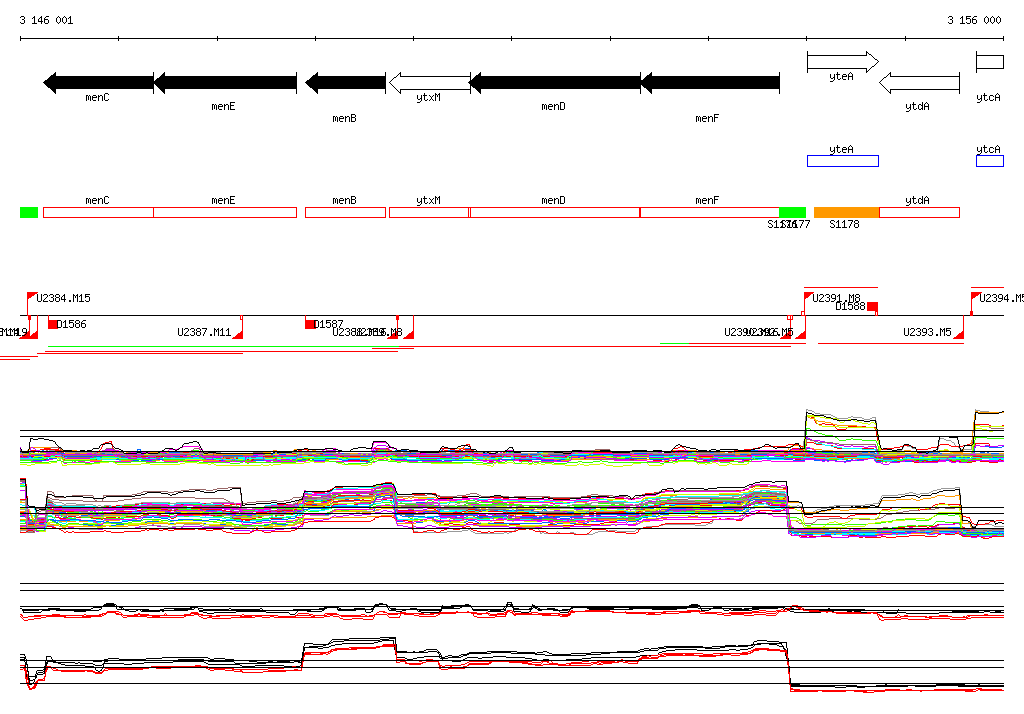
Task: Click the red D1586 marker square
Action: pos(53,324)
